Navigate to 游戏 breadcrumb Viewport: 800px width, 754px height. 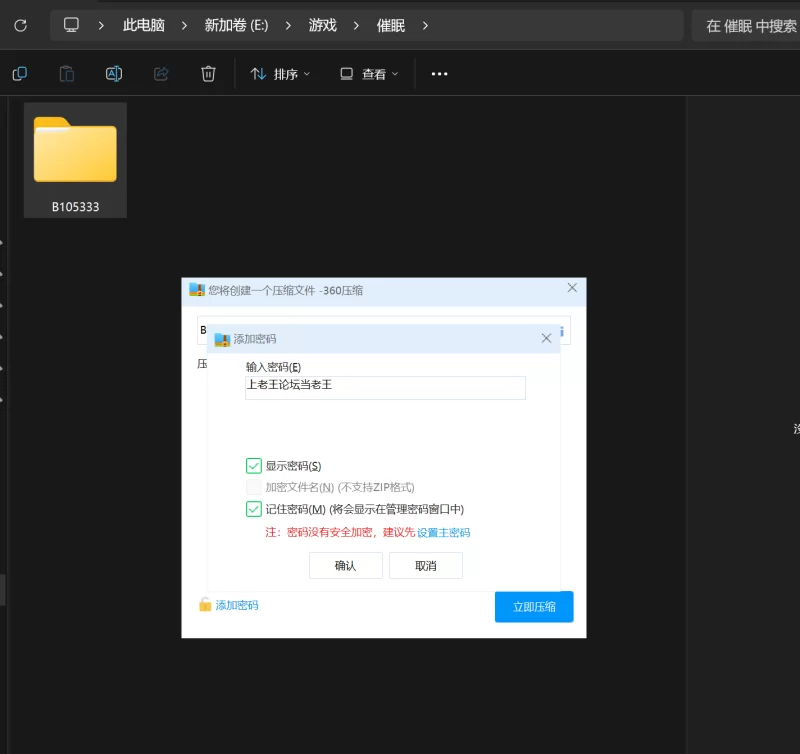(x=322, y=26)
